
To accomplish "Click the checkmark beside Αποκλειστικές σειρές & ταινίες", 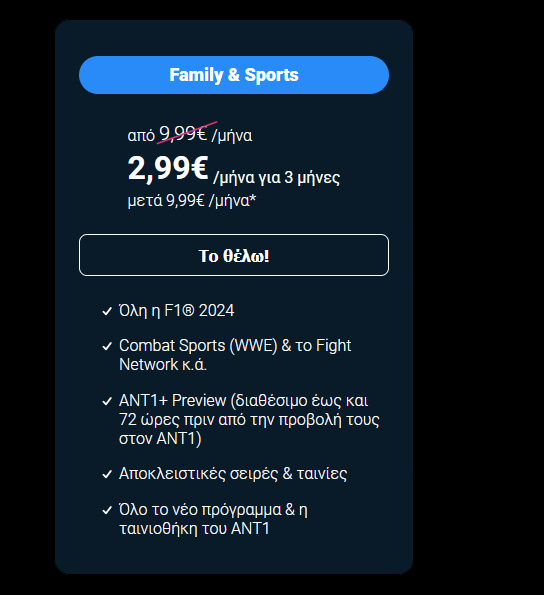I will pos(107,474).
